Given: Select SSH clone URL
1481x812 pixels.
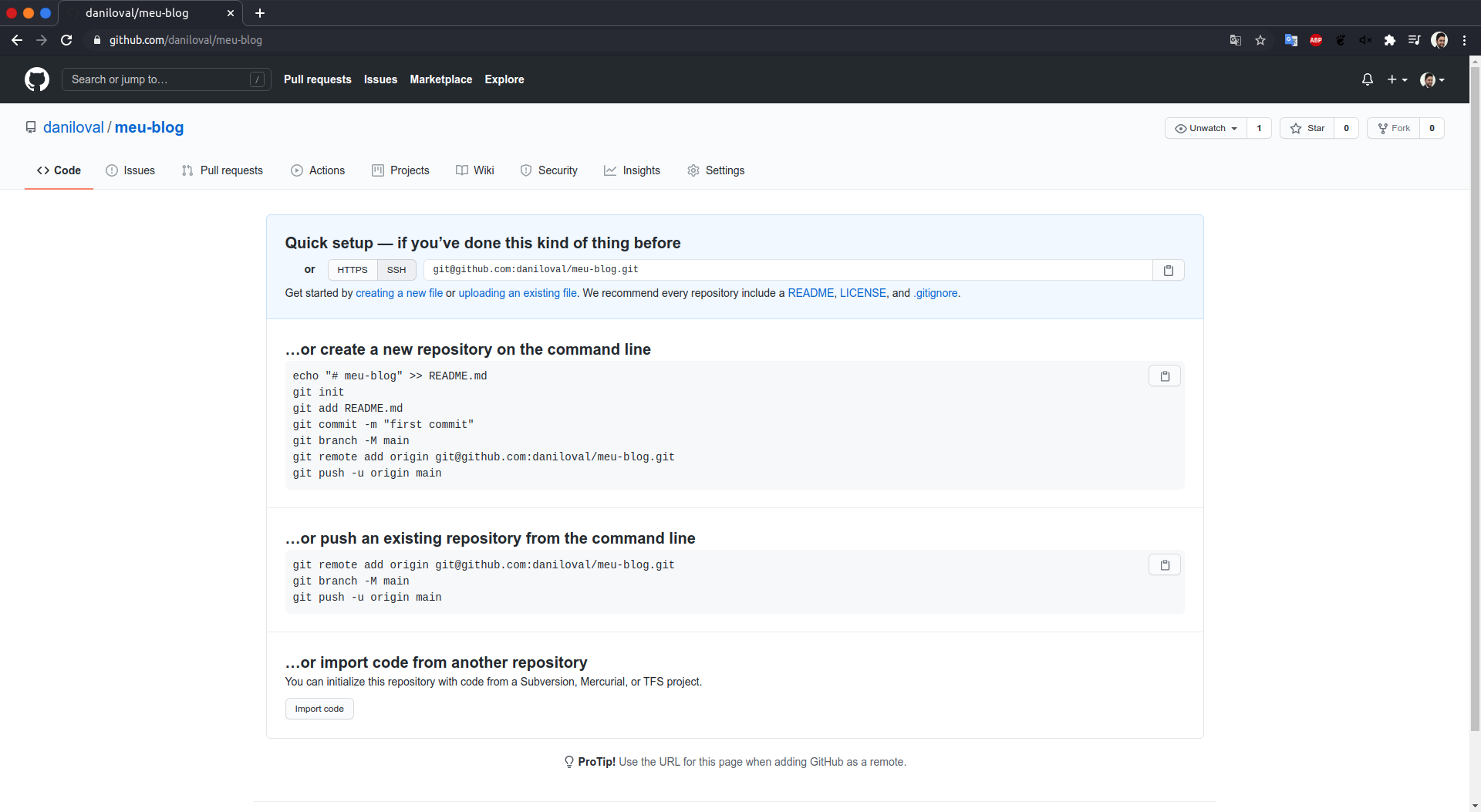Looking at the screenshot, I should (396, 270).
